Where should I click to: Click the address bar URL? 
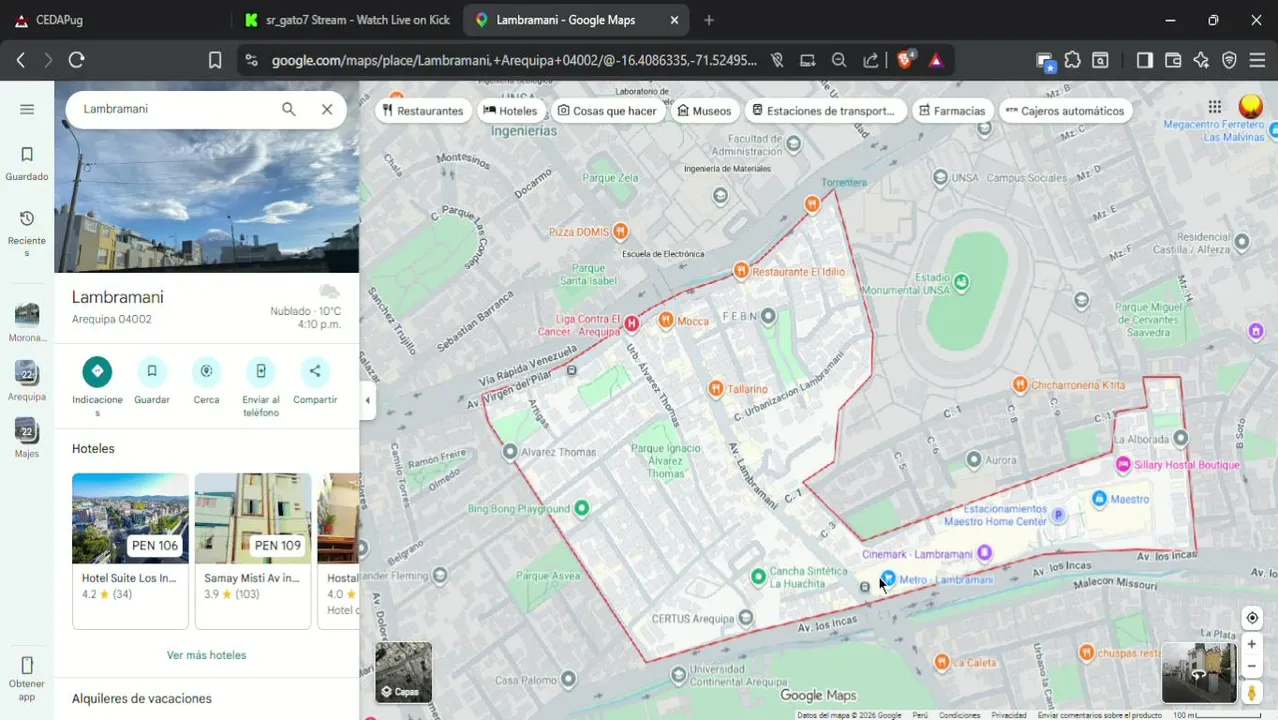coord(514,61)
